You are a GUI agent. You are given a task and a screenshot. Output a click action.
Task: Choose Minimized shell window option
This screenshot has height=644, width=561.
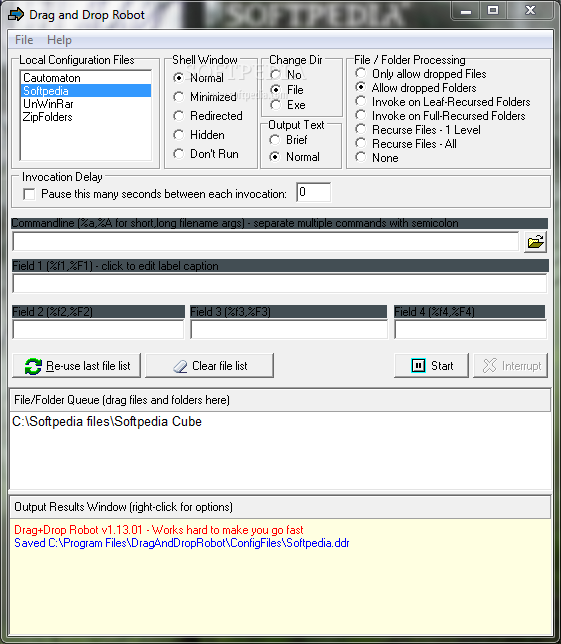pyautogui.click(x=205, y=97)
